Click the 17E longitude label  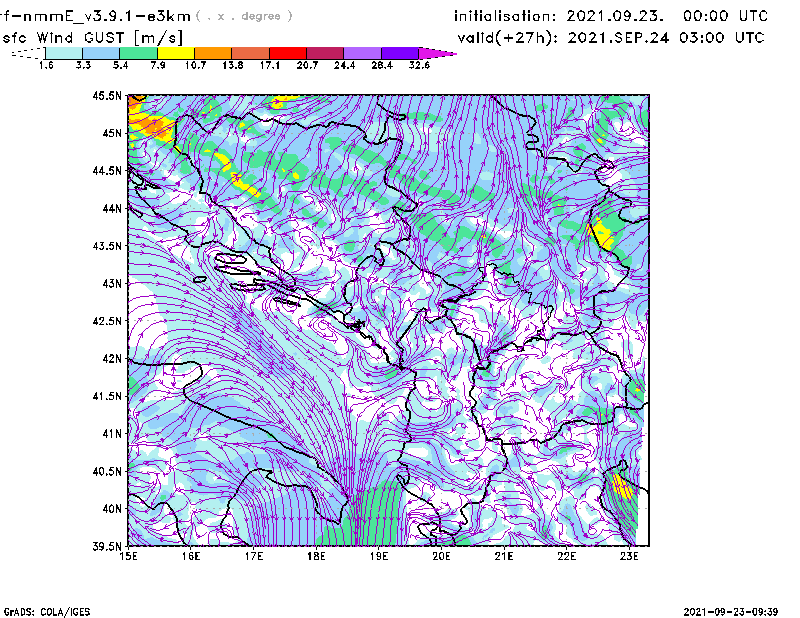[254, 556]
